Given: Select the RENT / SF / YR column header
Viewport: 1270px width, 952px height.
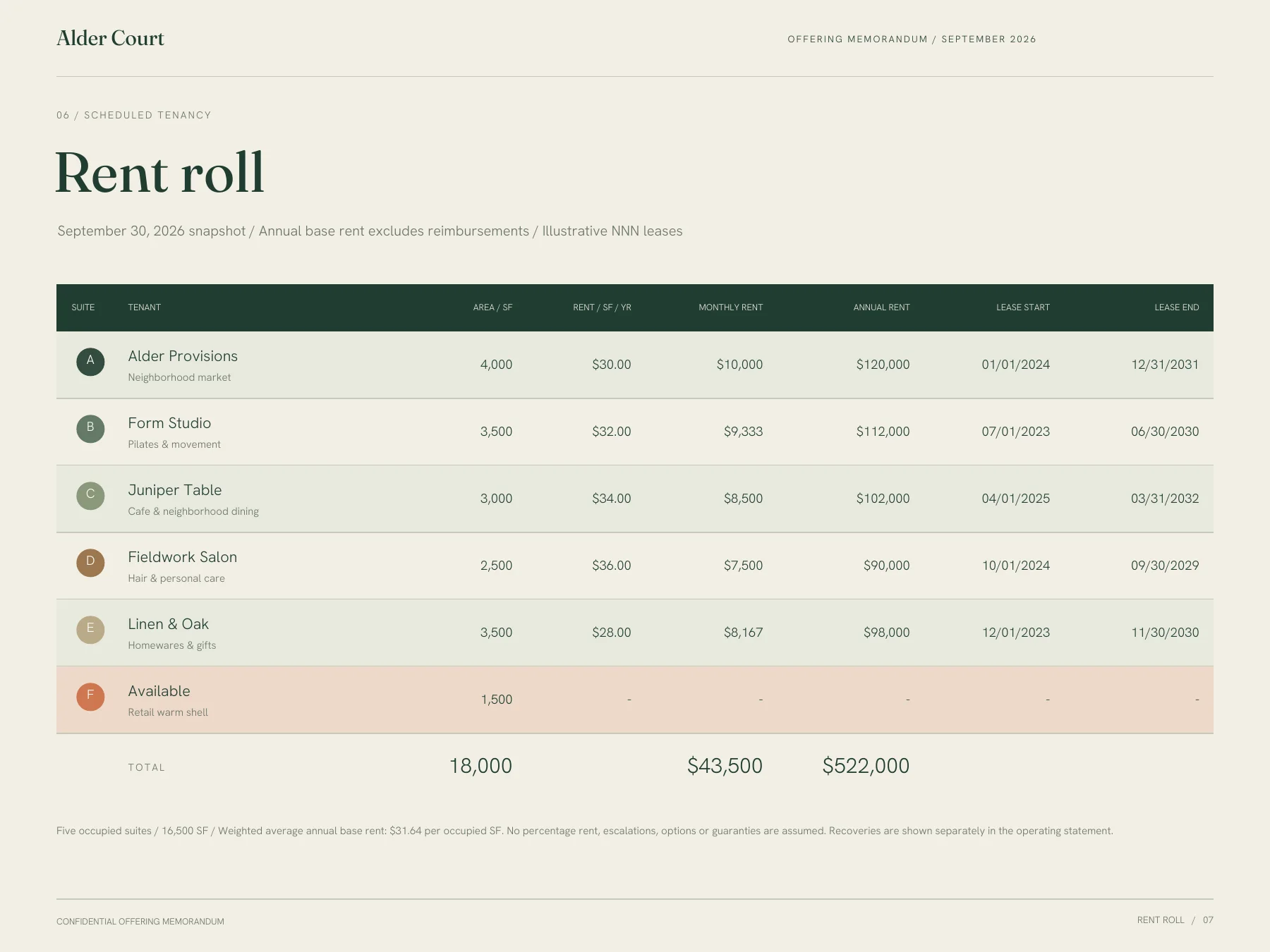Looking at the screenshot, I should click(602, 307).
